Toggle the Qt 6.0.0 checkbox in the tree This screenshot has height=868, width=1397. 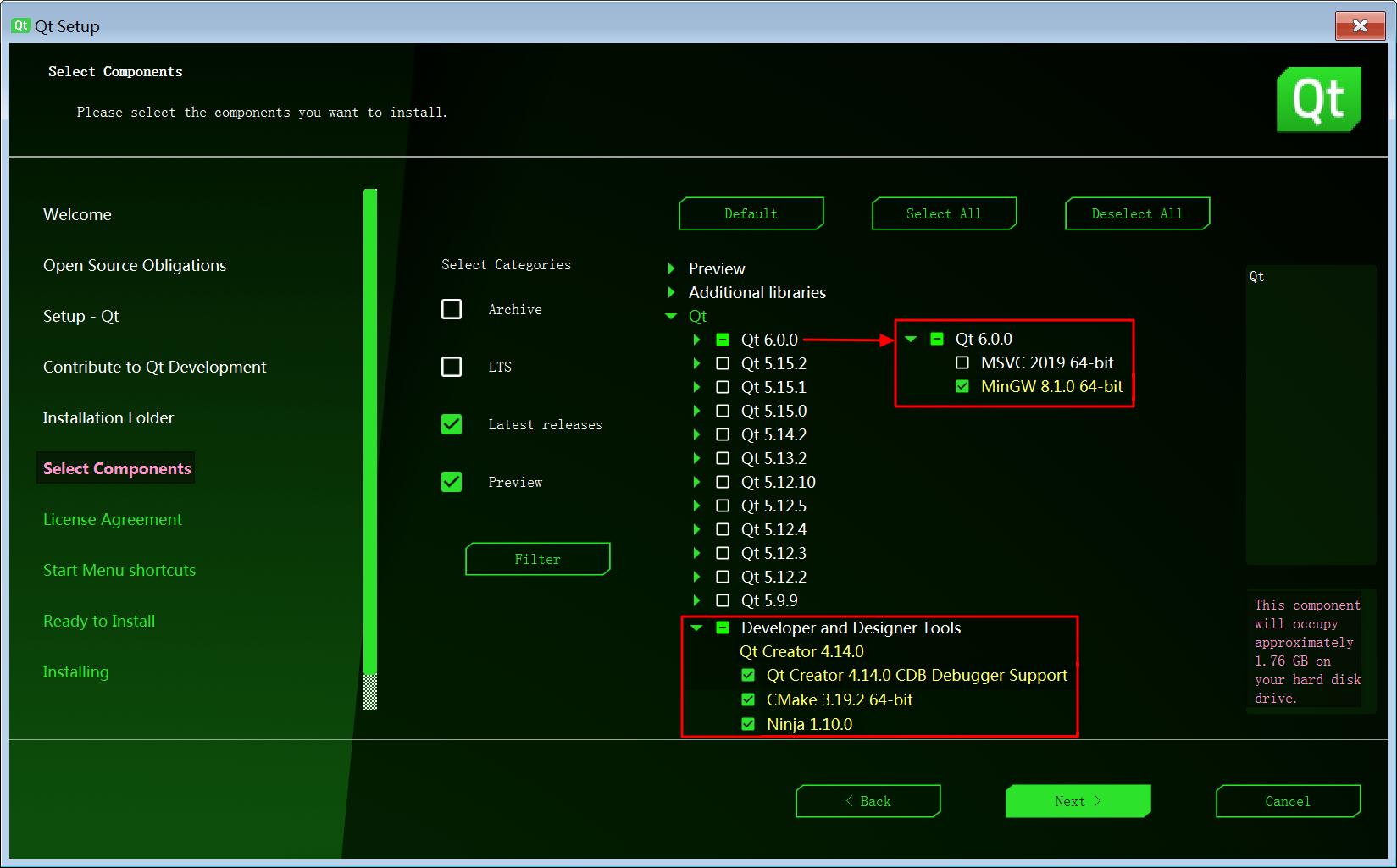pos(723,340)
